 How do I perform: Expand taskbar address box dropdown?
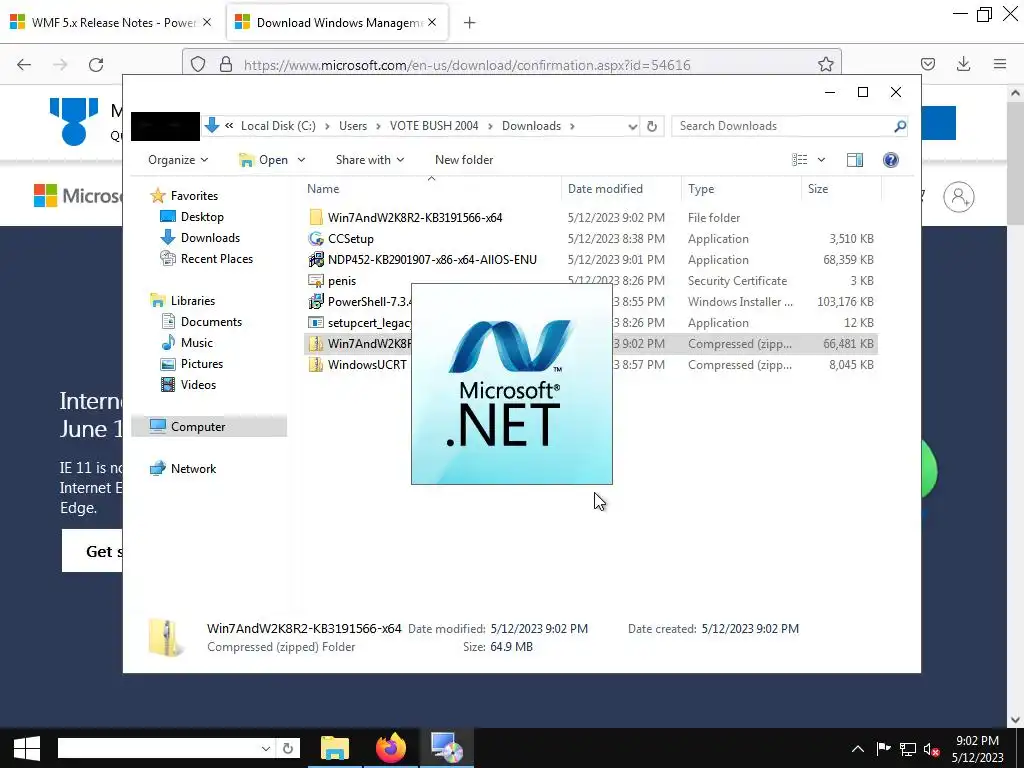tap(266, 748)
